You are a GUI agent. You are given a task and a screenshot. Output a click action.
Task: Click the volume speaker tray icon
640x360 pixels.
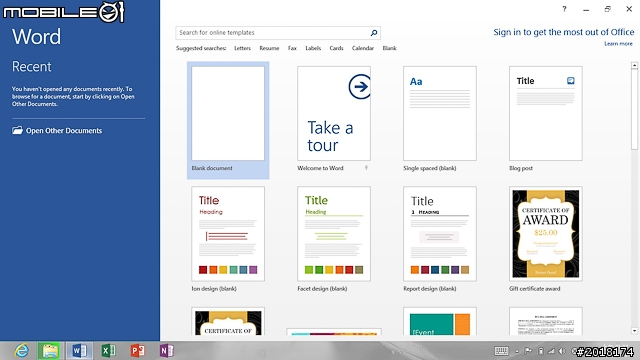point(562,351)
